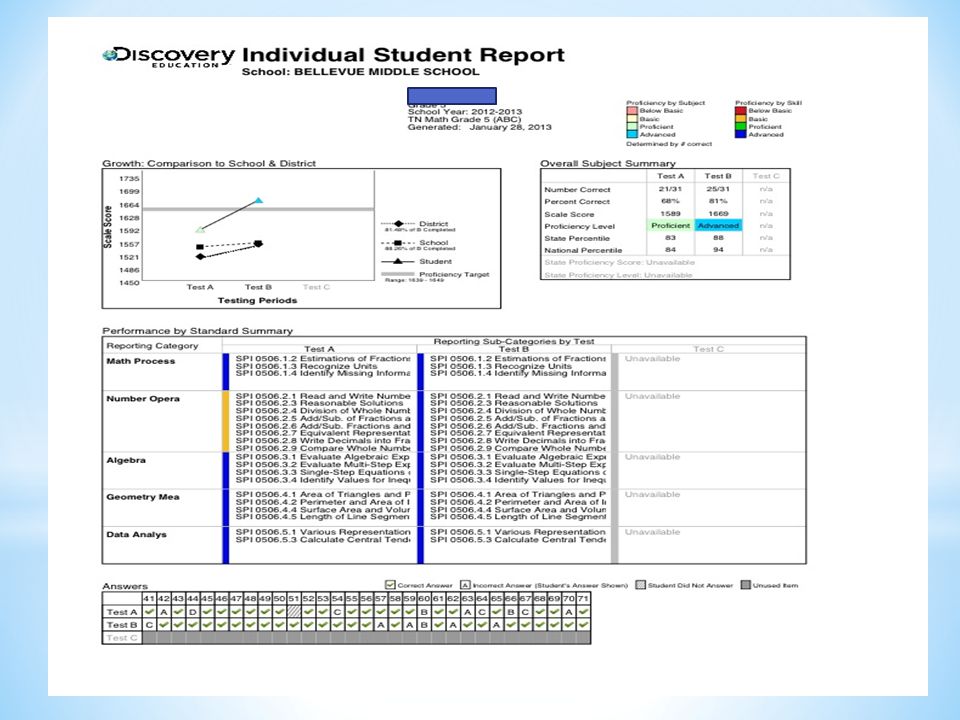Select the District diamond legend symbol
The width and height of the screenshot is (960, 720).
[399, 223]
